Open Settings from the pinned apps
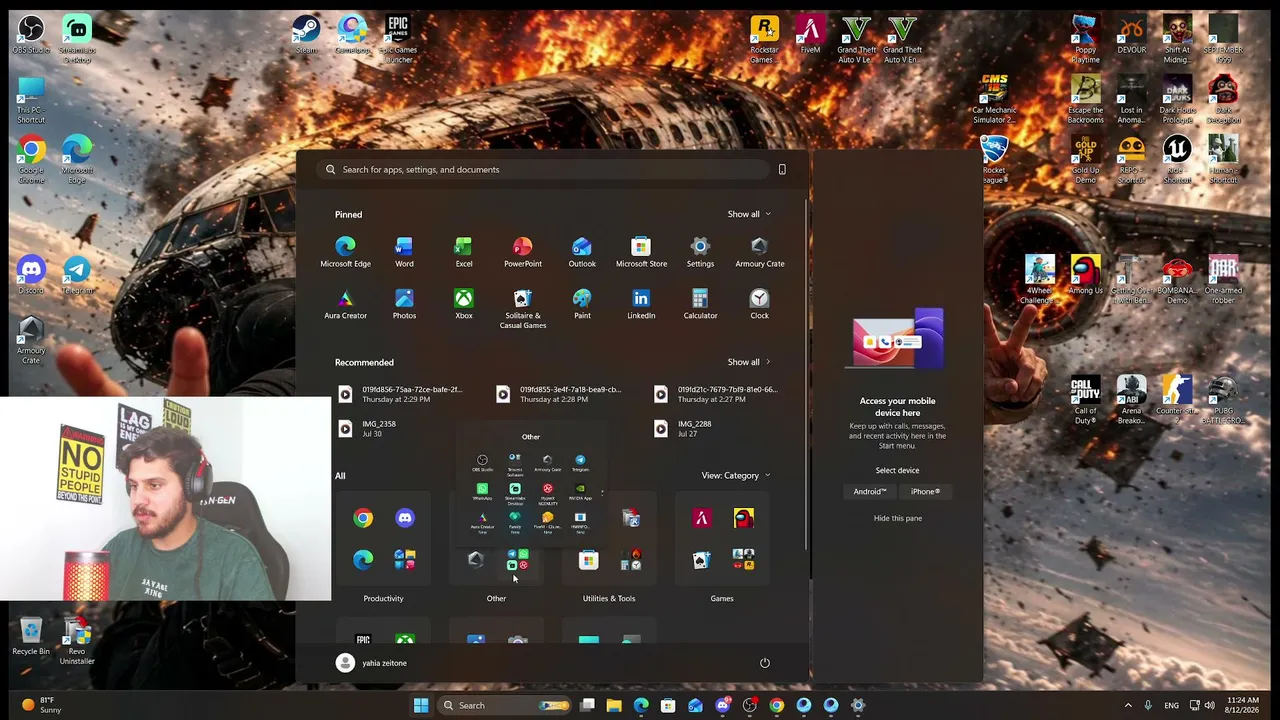The height and width of the screenshot is (720, 1280). click(700, 252)
